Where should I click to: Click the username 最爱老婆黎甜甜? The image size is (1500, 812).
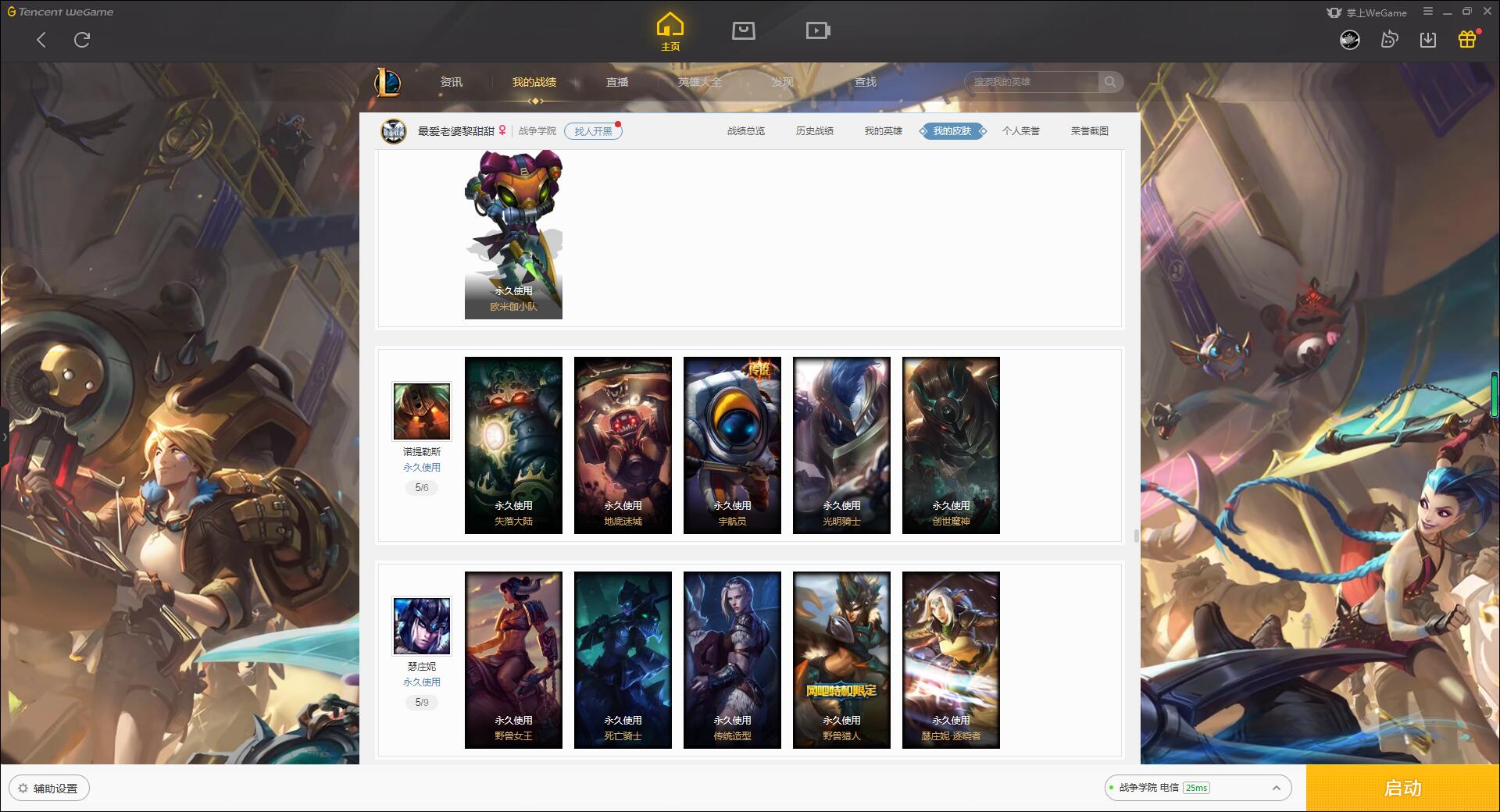pyautogui.click(x=455, y=131)
